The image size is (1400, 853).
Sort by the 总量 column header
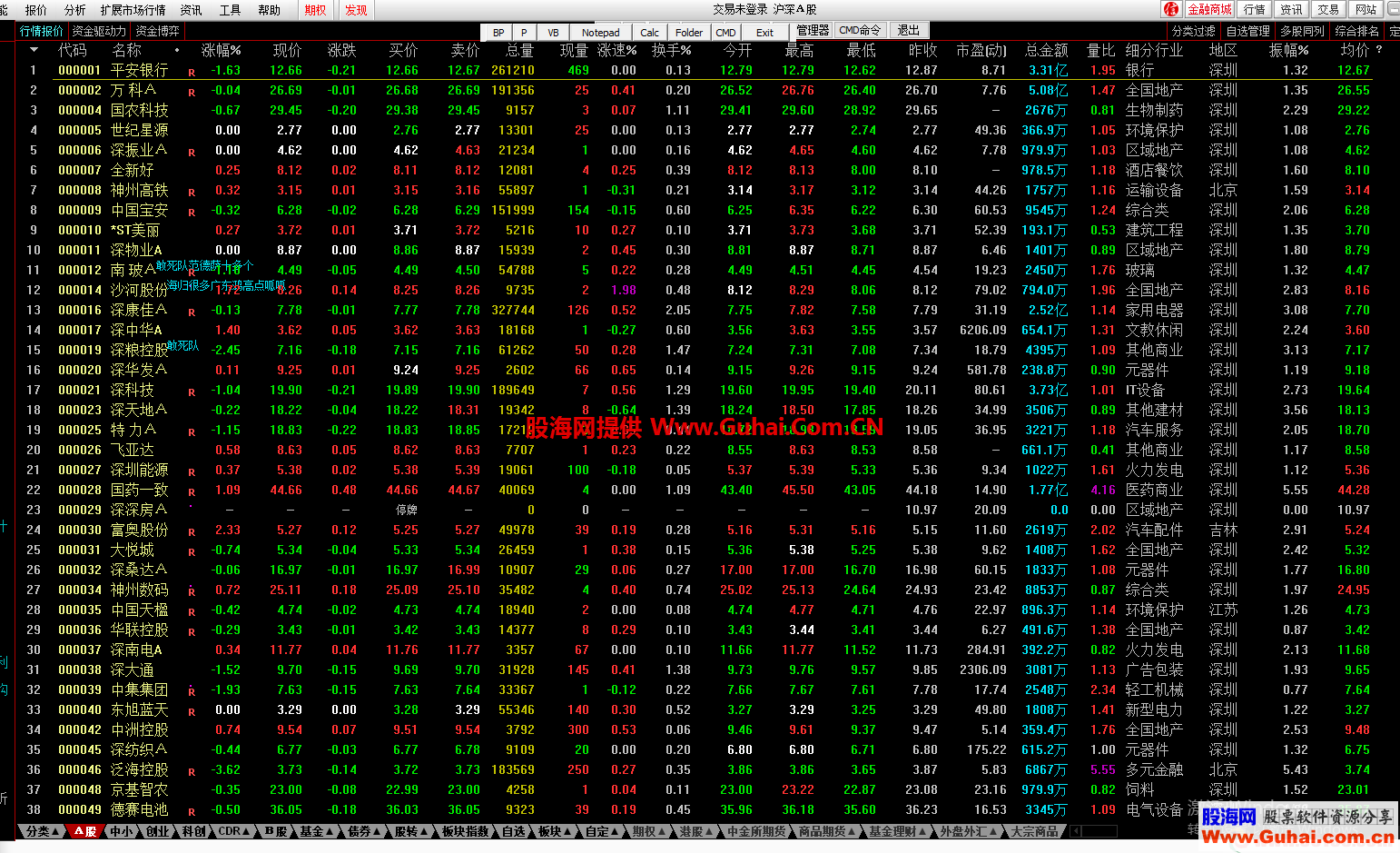click(x=519, y=50)
